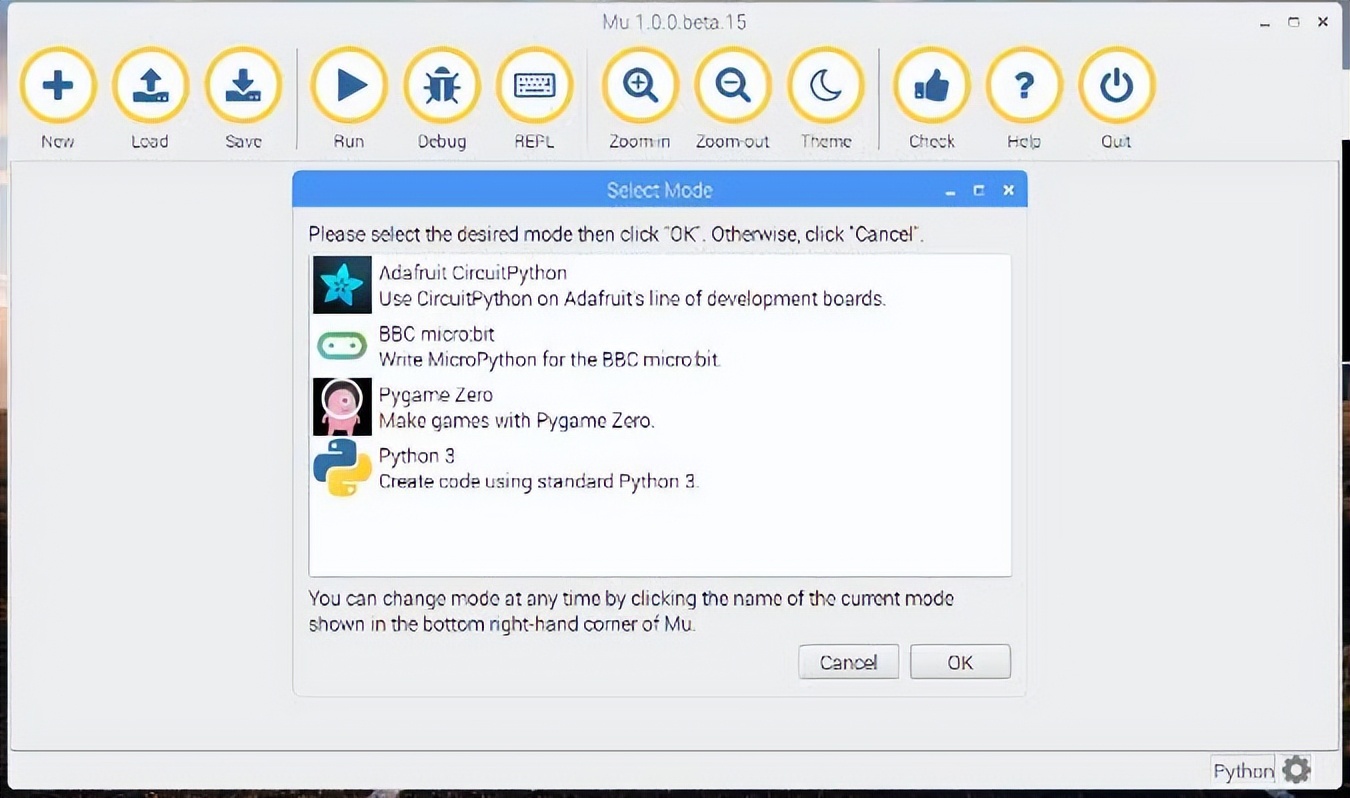Viewport: 1350px width, 798px height.
Task: Click the Pygame Zero alien icon
Action: (342, 407)
